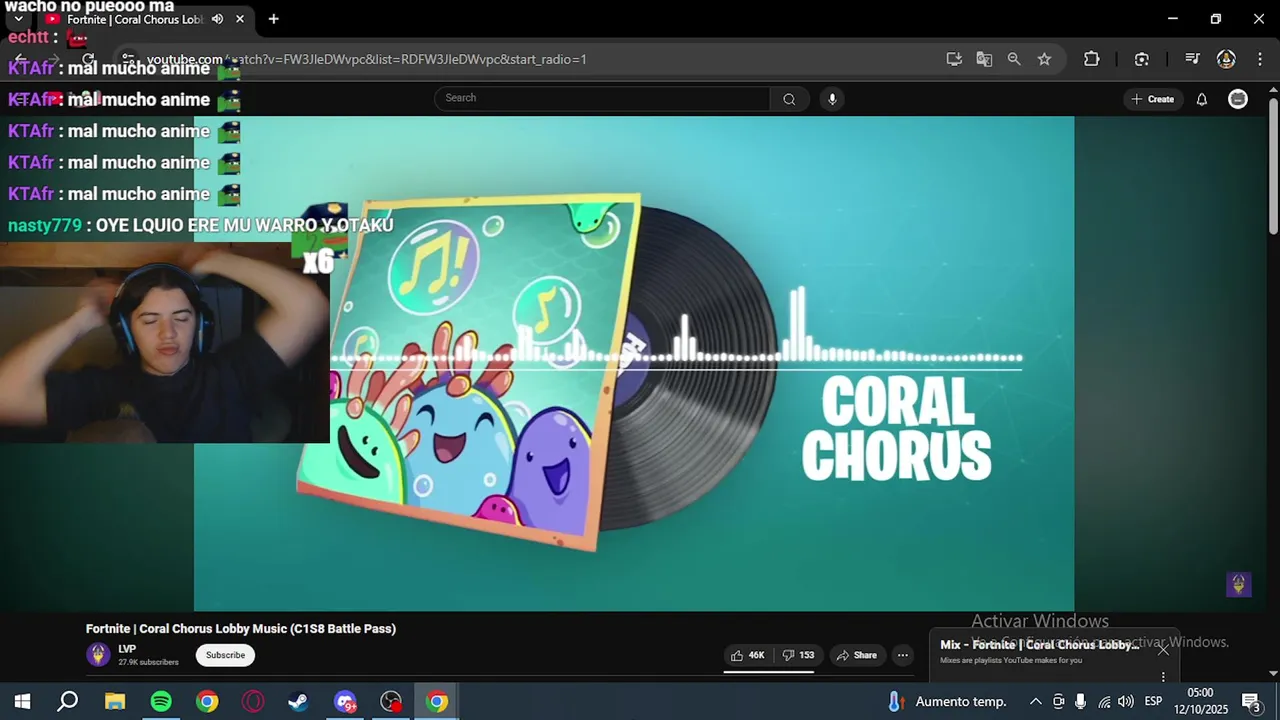This screenshot has height=720, width=1280.
Task: Open the media controls icon in Chrome toolbar
Action: pyautogui.click(x=1192, y=59)
